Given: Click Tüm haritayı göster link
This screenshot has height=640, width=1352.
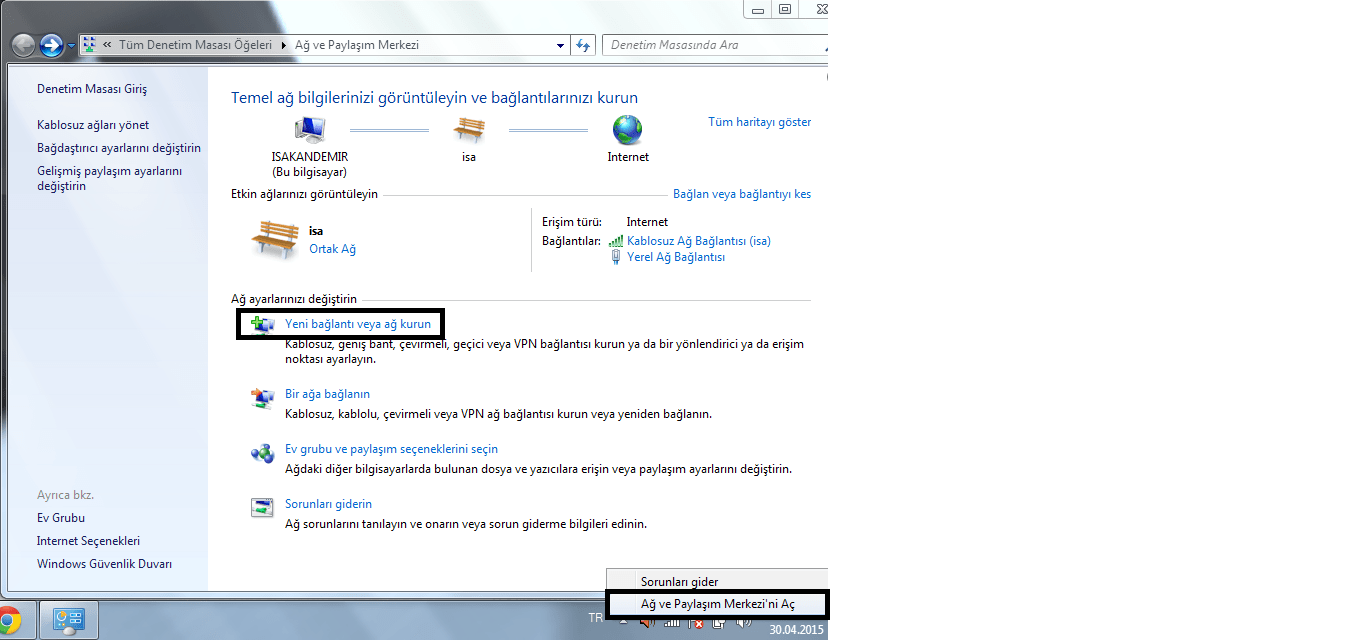Looking at the screenshot, I should (760, 122).
